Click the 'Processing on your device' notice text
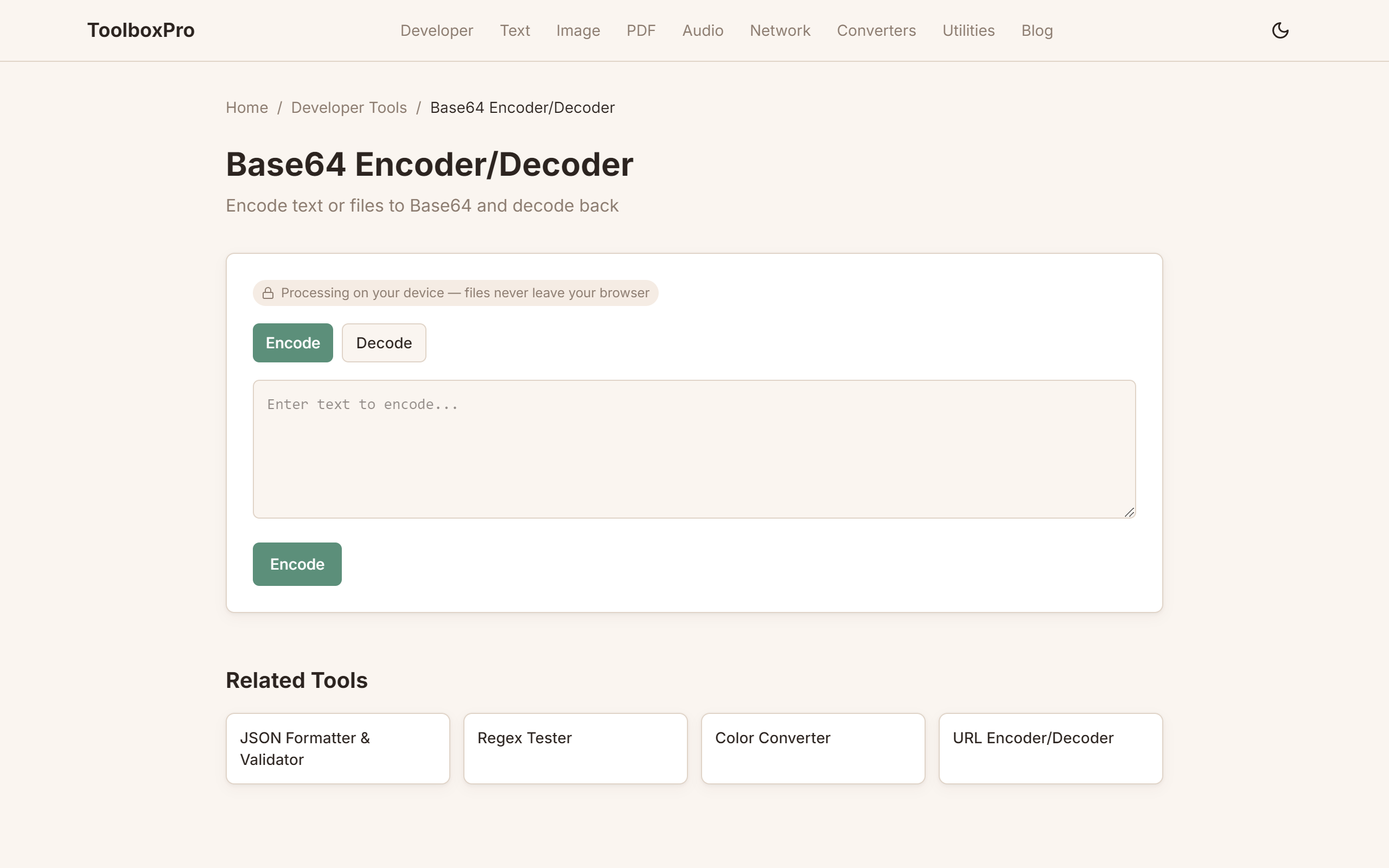The height and width of the screenshot is (868, 1389). click(465, 293)
